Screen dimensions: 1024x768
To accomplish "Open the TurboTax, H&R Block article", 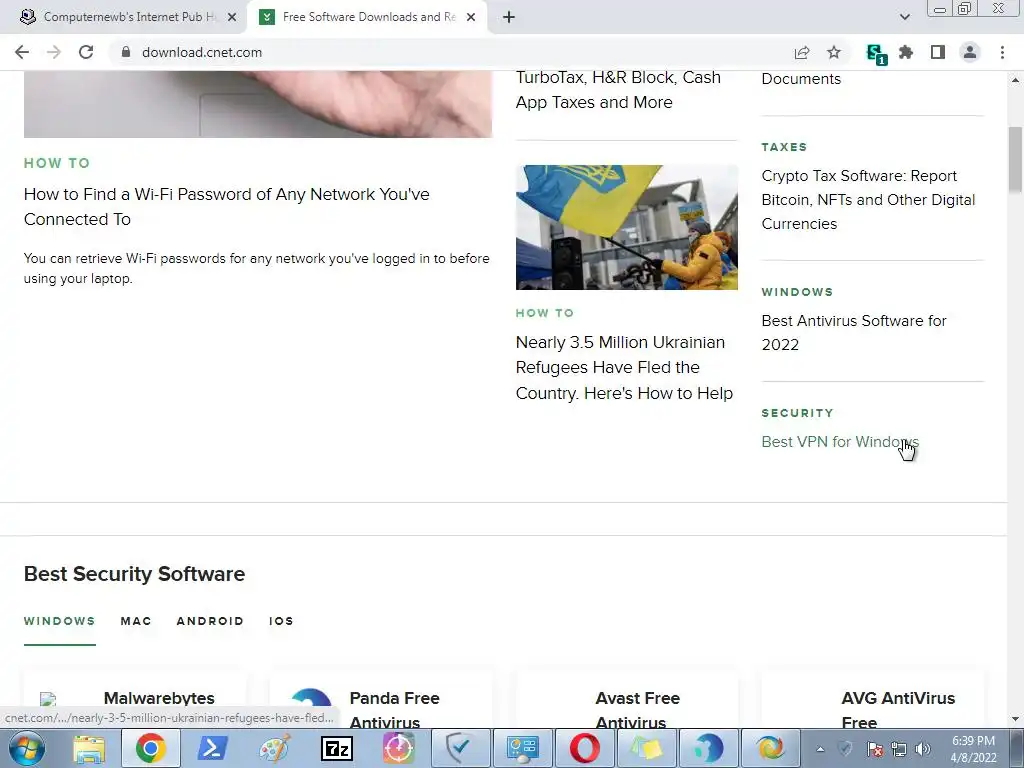I will point(618,89).
